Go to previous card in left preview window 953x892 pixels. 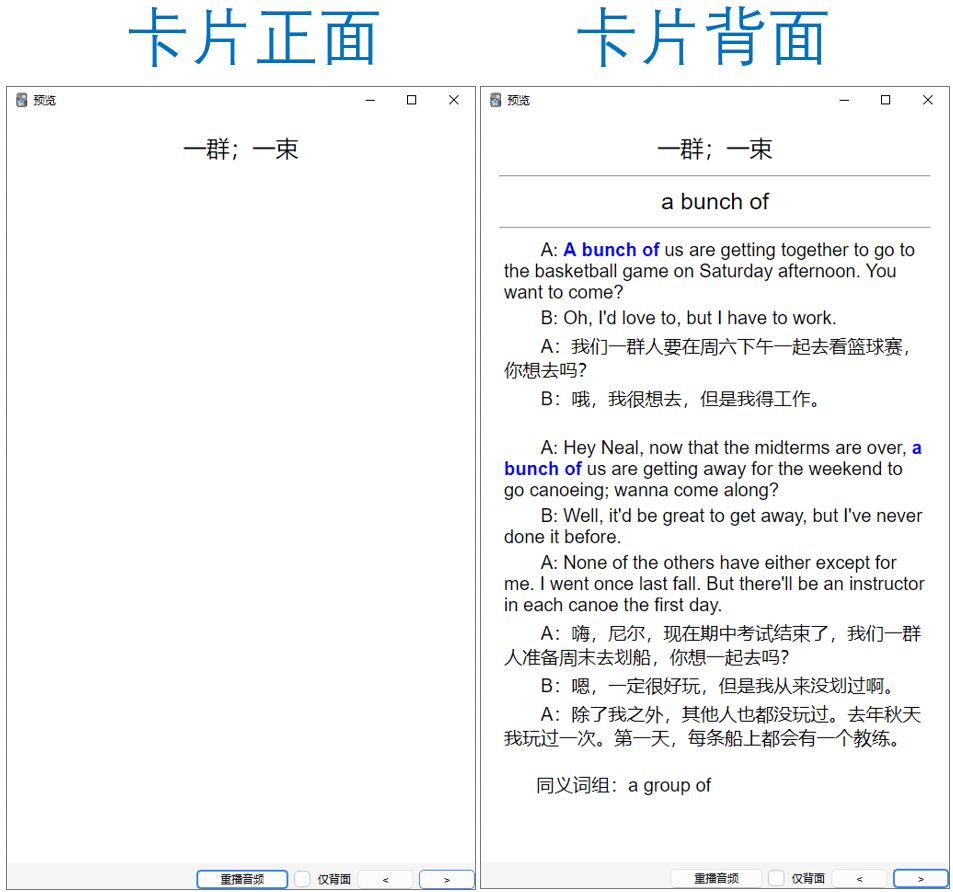pyautogui.click(x=385, y=879)
